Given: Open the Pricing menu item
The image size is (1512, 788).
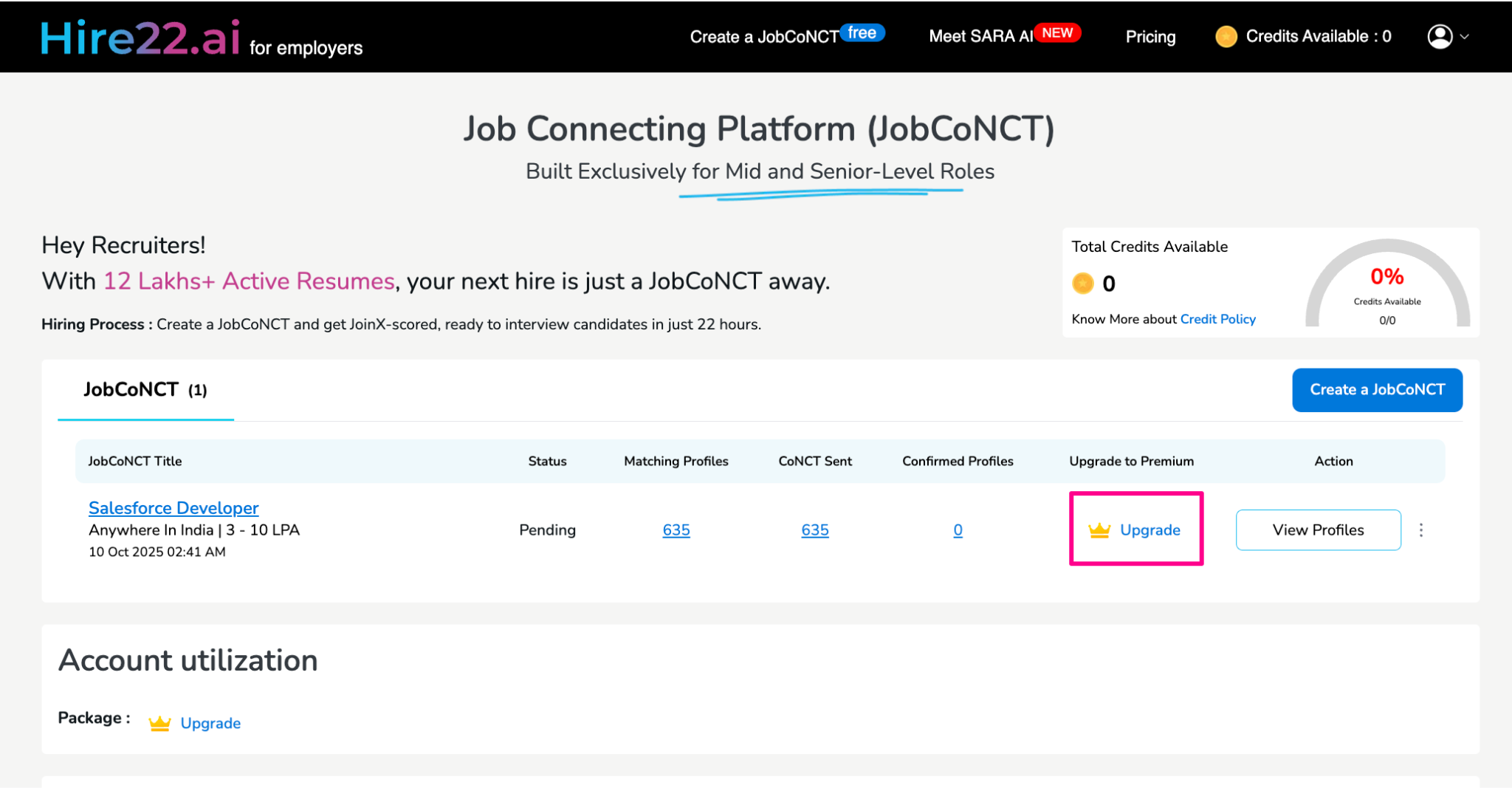Looking at the screenshot, I should [1150, 36].
